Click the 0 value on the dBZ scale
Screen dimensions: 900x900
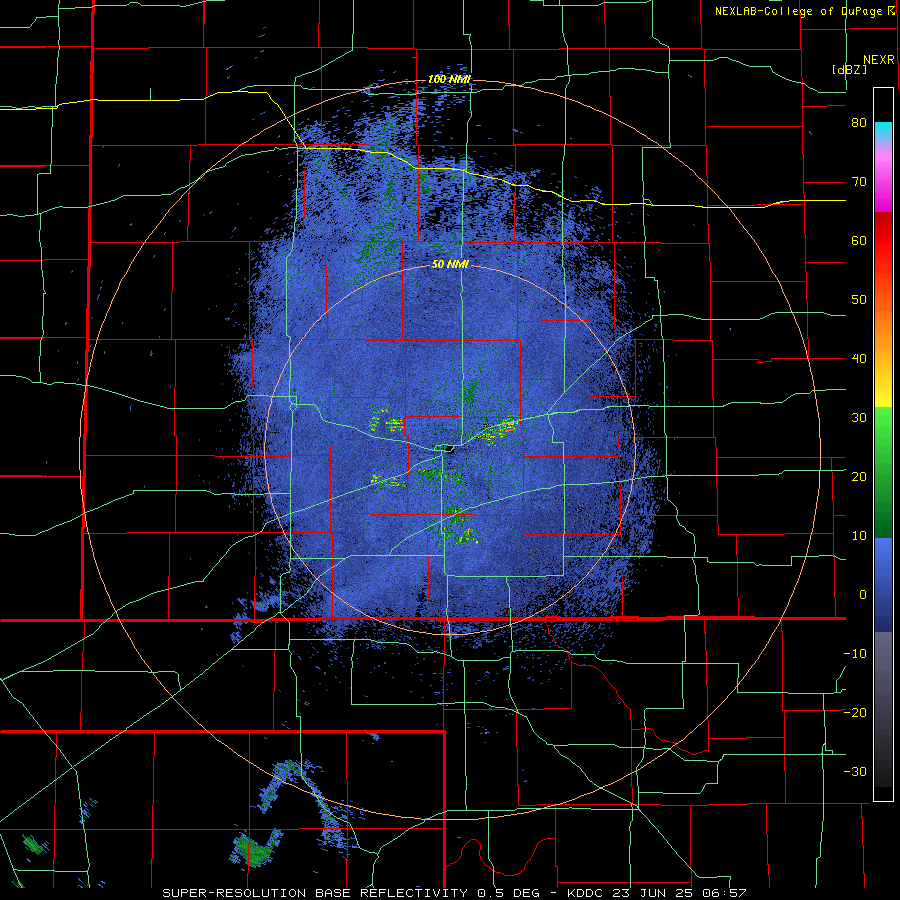point(863,595)
